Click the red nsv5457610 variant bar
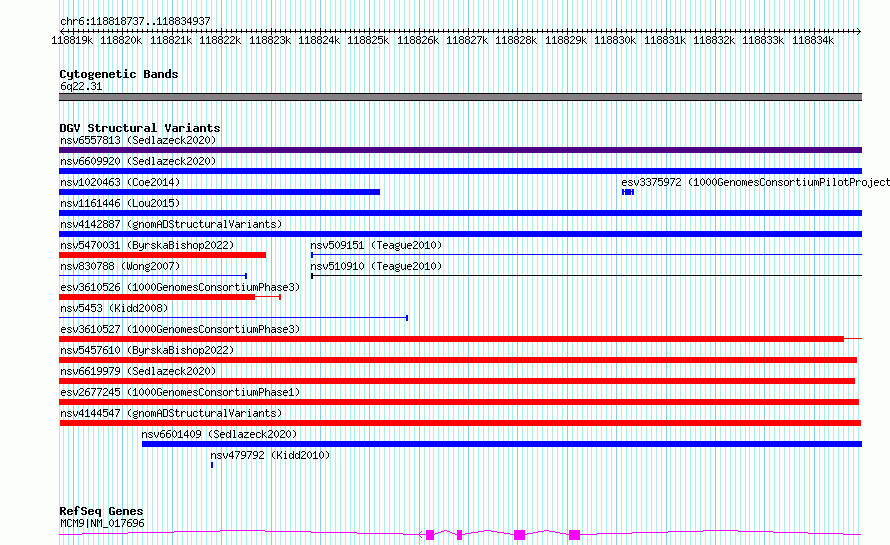The image size is (890, 545). pos(458,360)
